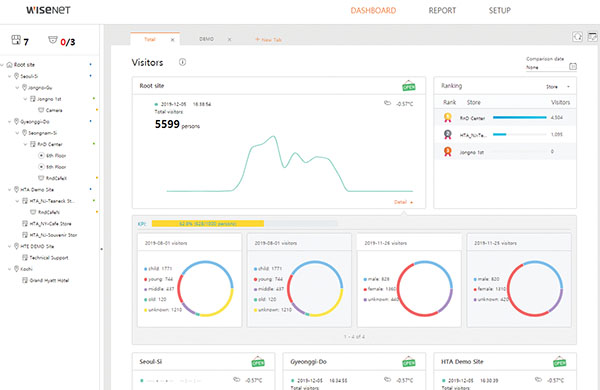The height and width of the screenshot is (390, 600).
Task: Click the gold medal for RnD Center
Action: 447,117
